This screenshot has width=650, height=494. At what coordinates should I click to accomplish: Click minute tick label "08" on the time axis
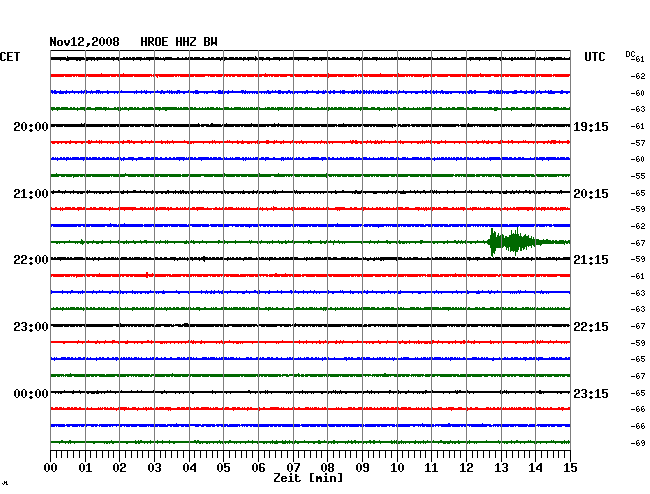(327, 467)
